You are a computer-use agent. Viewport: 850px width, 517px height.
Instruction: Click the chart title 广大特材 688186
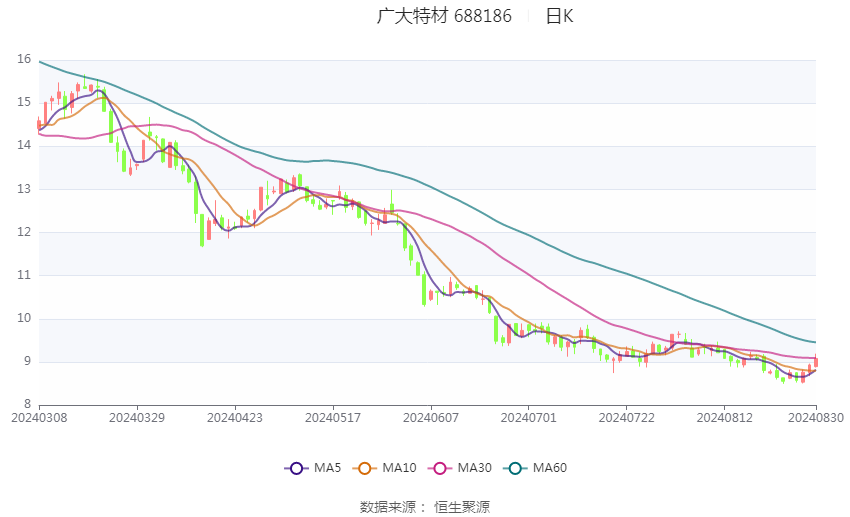pos(444,16)
